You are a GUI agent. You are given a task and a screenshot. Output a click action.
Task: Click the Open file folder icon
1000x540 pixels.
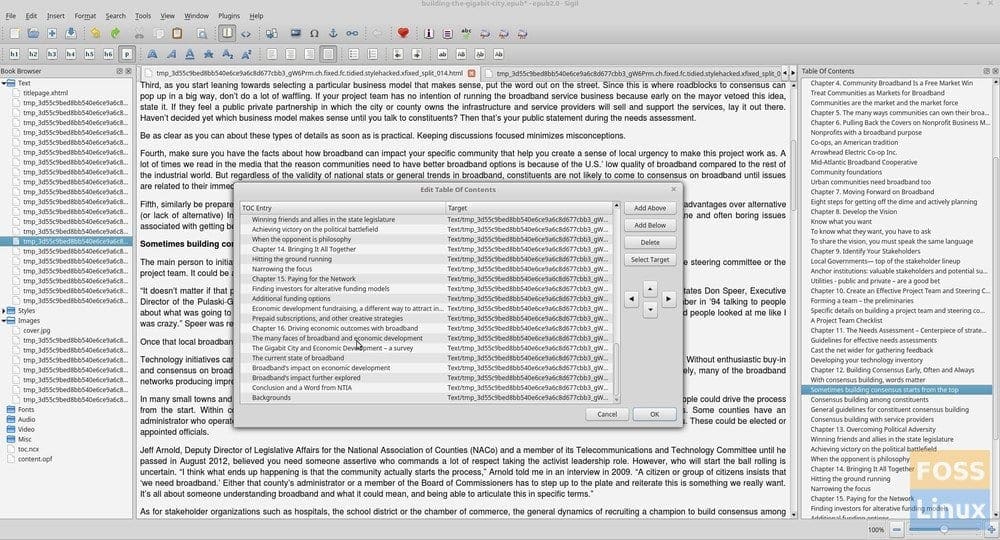(33, 33)
